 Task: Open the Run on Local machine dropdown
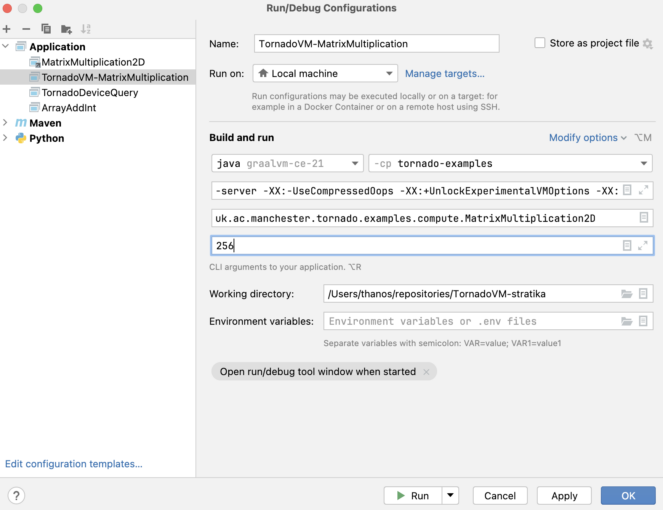pyautogui.click(x=324, y=73)
